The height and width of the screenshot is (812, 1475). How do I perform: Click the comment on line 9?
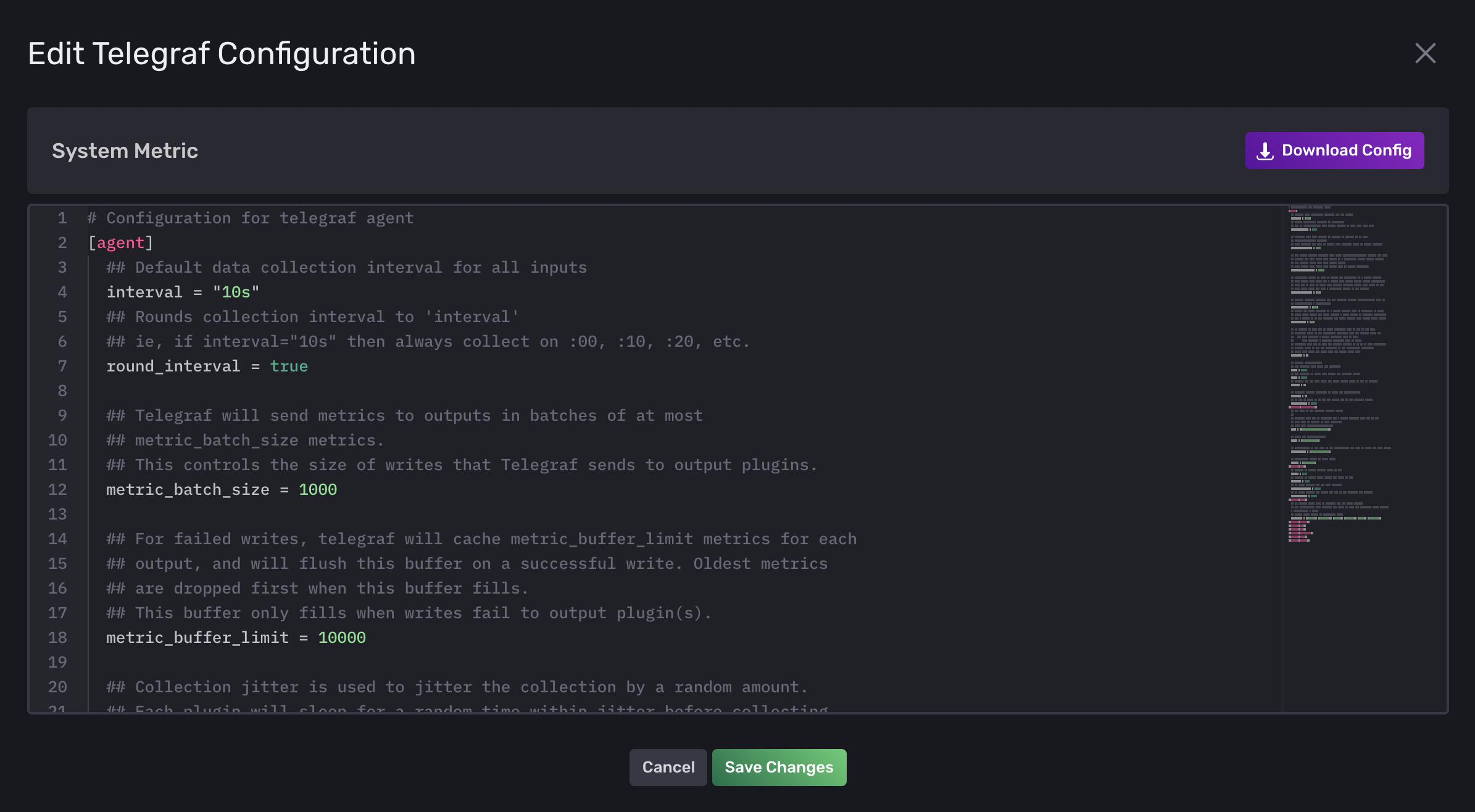click(x=404, y=415)
